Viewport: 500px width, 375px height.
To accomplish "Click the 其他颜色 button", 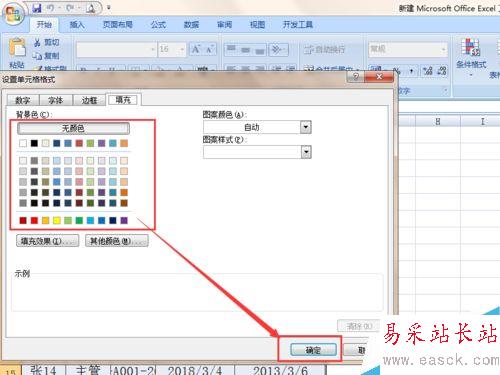I will (117, 241).
